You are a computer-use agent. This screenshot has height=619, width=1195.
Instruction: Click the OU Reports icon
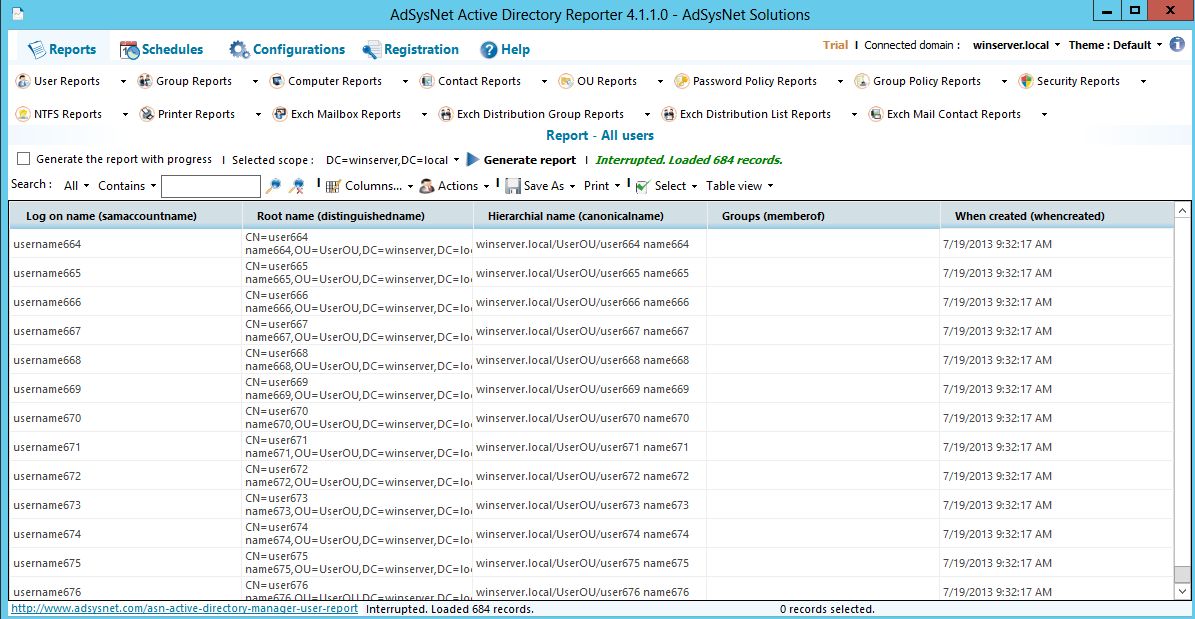tap(565, 81)
